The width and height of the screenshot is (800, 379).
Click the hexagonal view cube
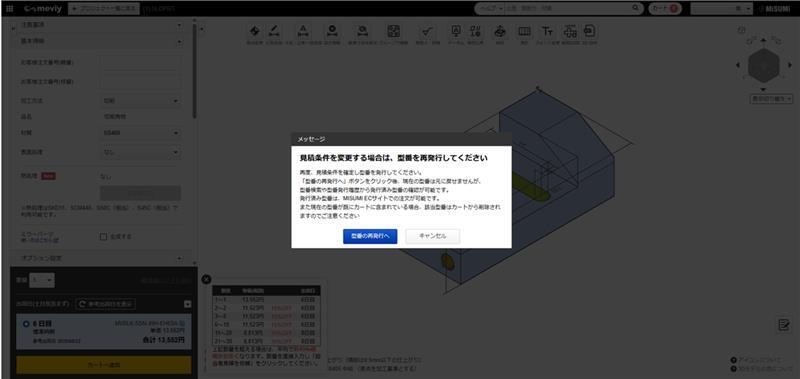pyautogui.click(x=763, y=65)
